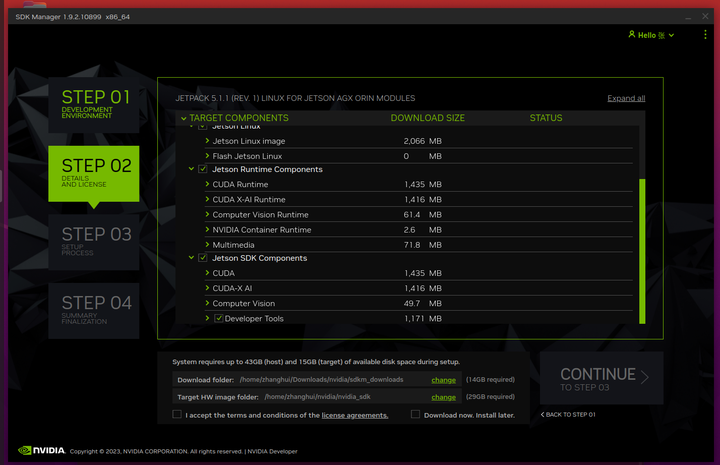Expand Developer Tools row
Screen dimensions: 720x465
(x=207, y=318)
